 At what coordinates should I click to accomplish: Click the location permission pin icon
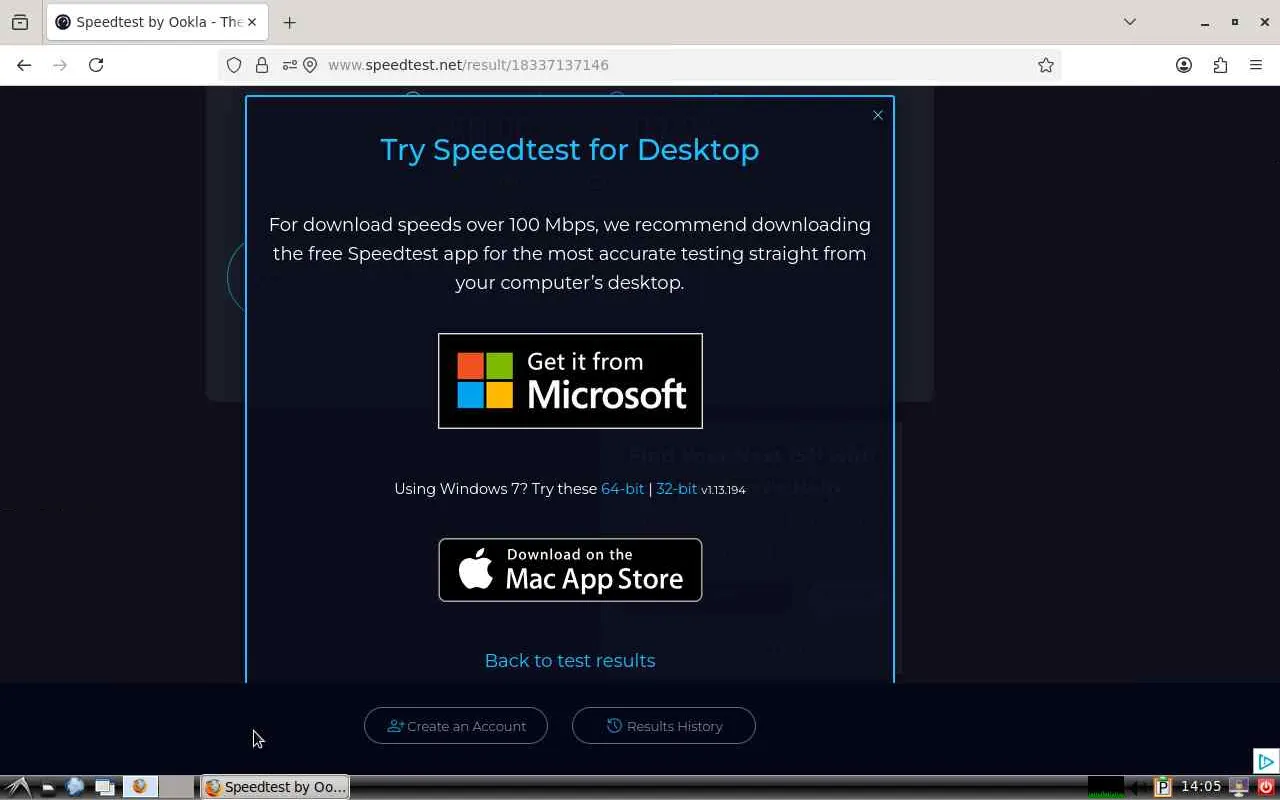[310, 65]
